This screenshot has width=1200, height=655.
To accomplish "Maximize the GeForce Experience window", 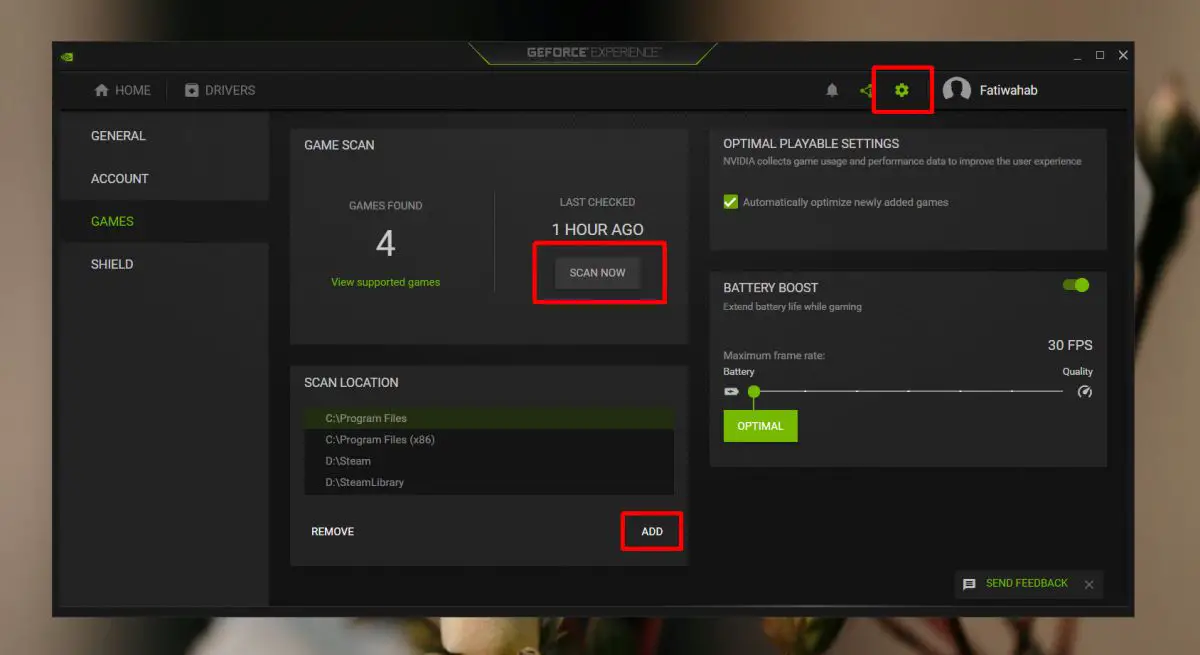I will pyautogui.click(x=1100, y=55).
